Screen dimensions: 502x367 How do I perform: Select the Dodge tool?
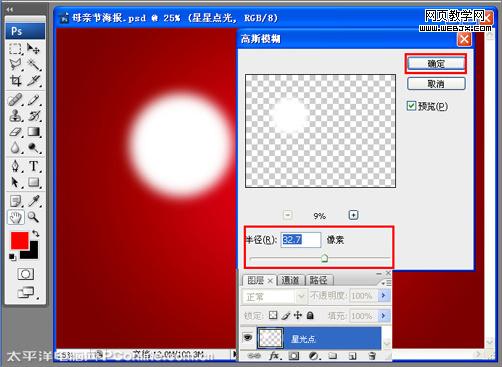pyautogui.click(x=34, y=147)
